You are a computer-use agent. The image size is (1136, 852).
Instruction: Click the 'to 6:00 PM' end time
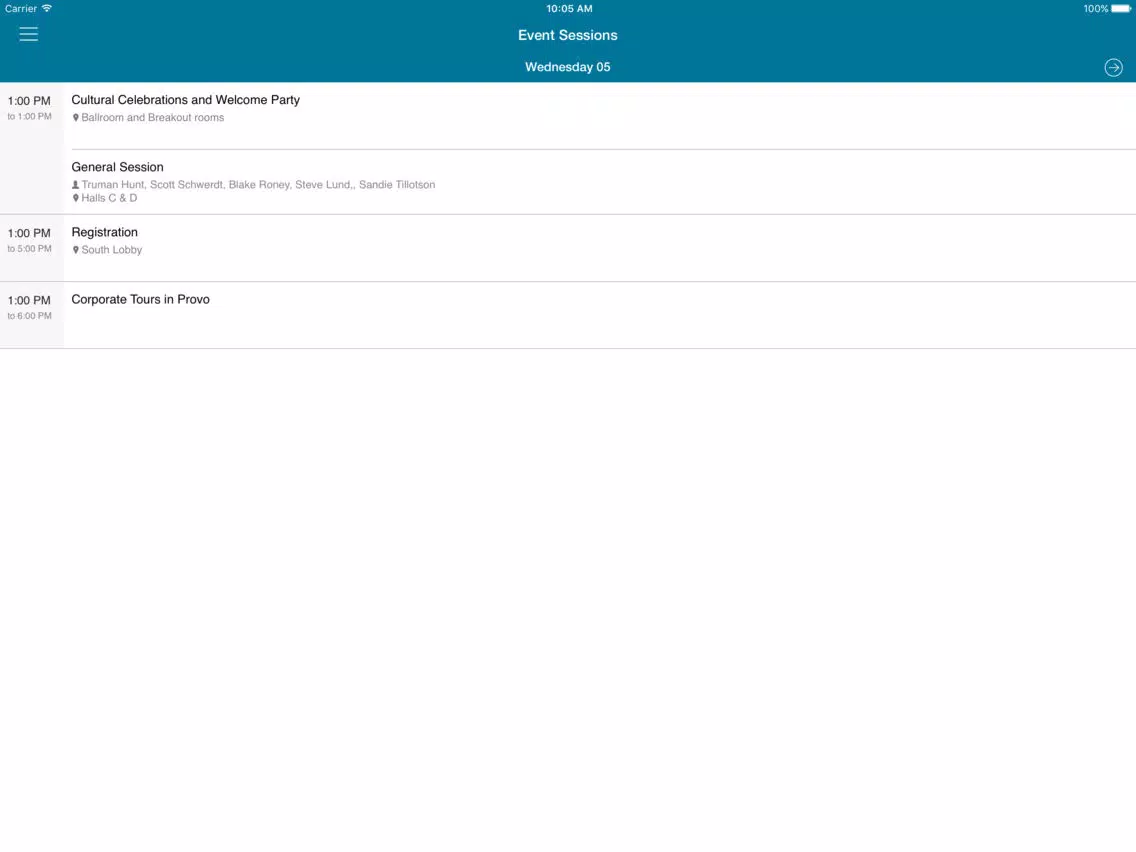[x=30, y=316]
